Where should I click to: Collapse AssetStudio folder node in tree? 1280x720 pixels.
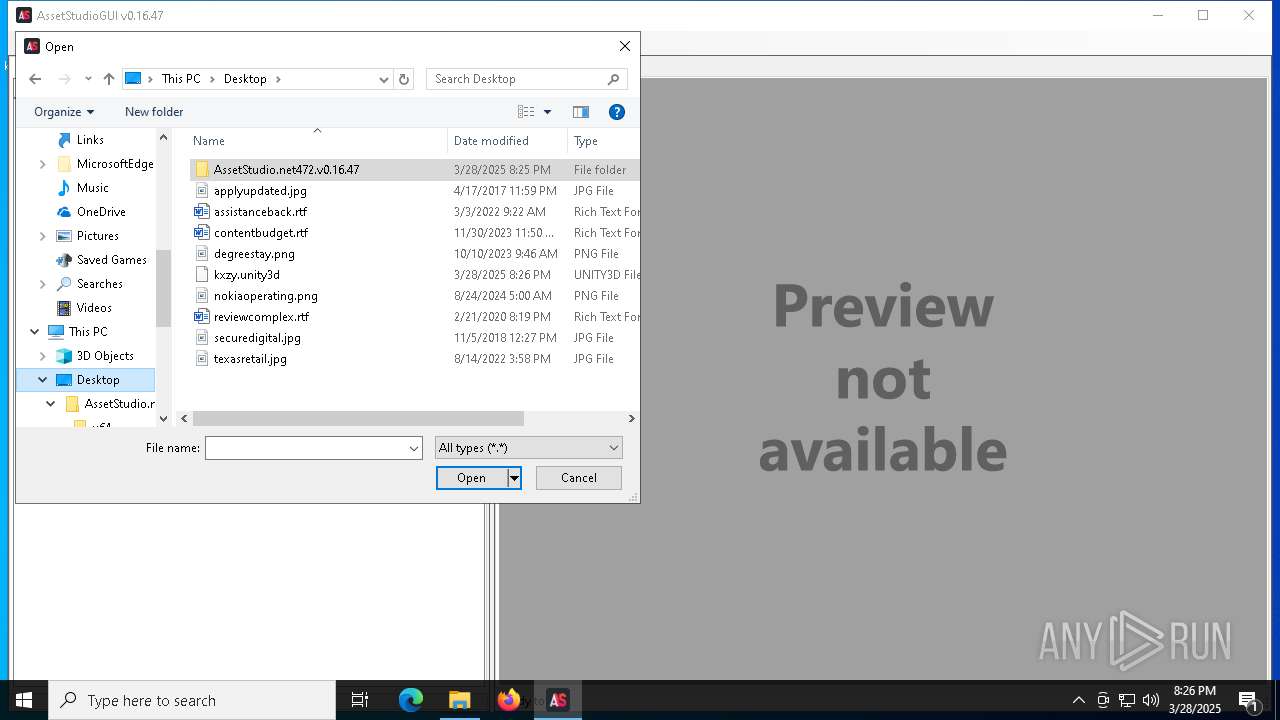click(x=50, y=404)
